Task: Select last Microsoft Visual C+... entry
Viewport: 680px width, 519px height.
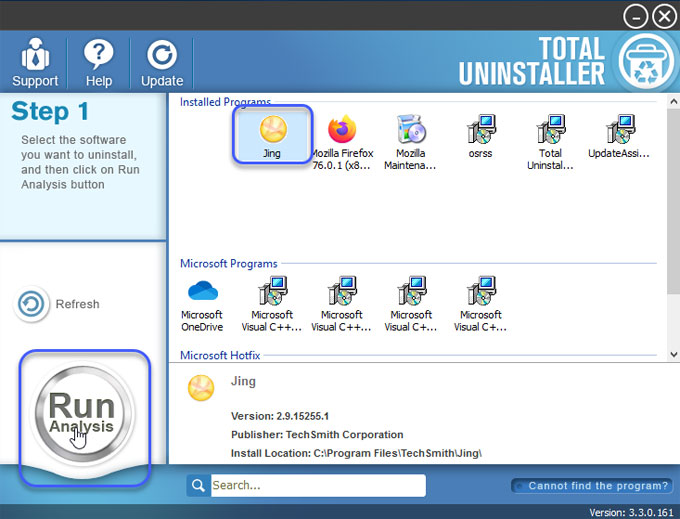Action: click(x=481, y=304)
